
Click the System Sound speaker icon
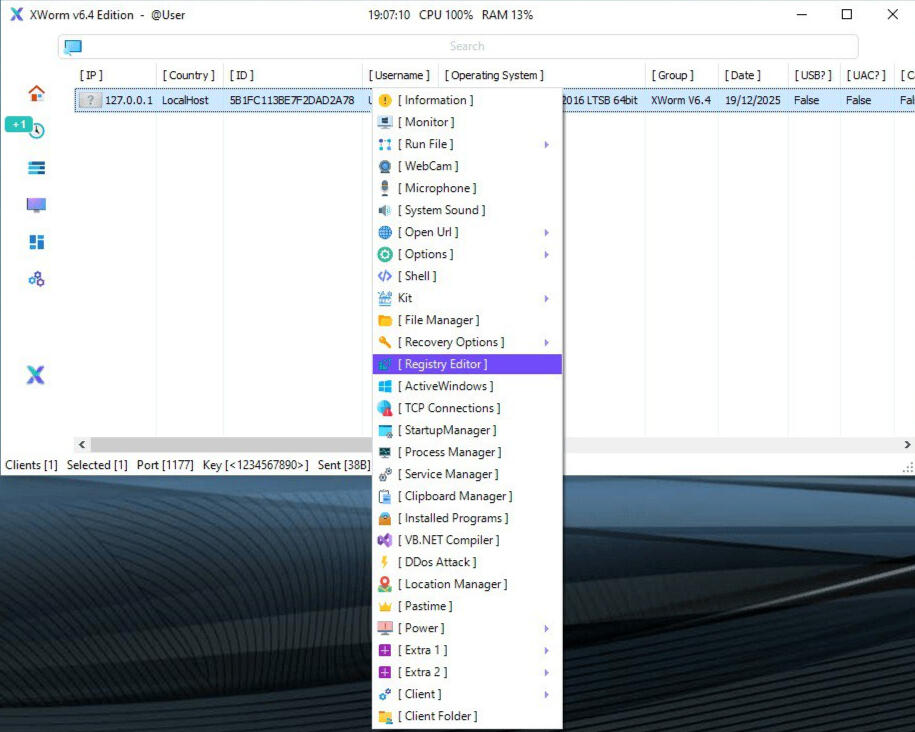click(385, 210)
